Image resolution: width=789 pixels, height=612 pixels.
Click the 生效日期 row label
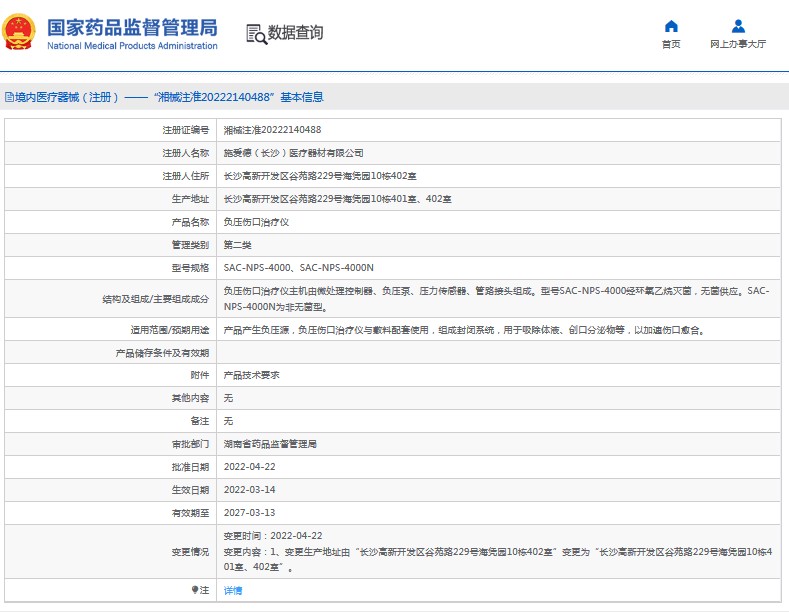190,490
